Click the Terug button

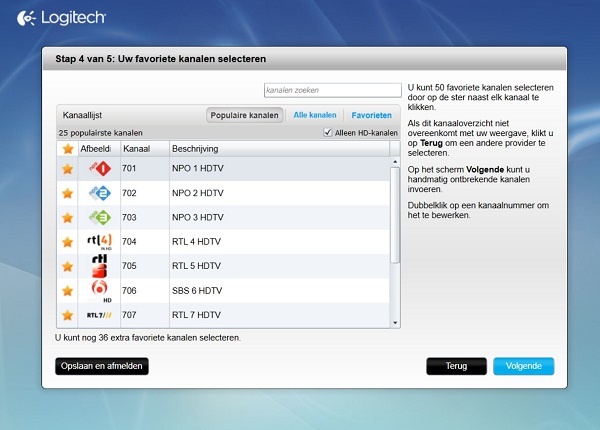pos(457,366)
